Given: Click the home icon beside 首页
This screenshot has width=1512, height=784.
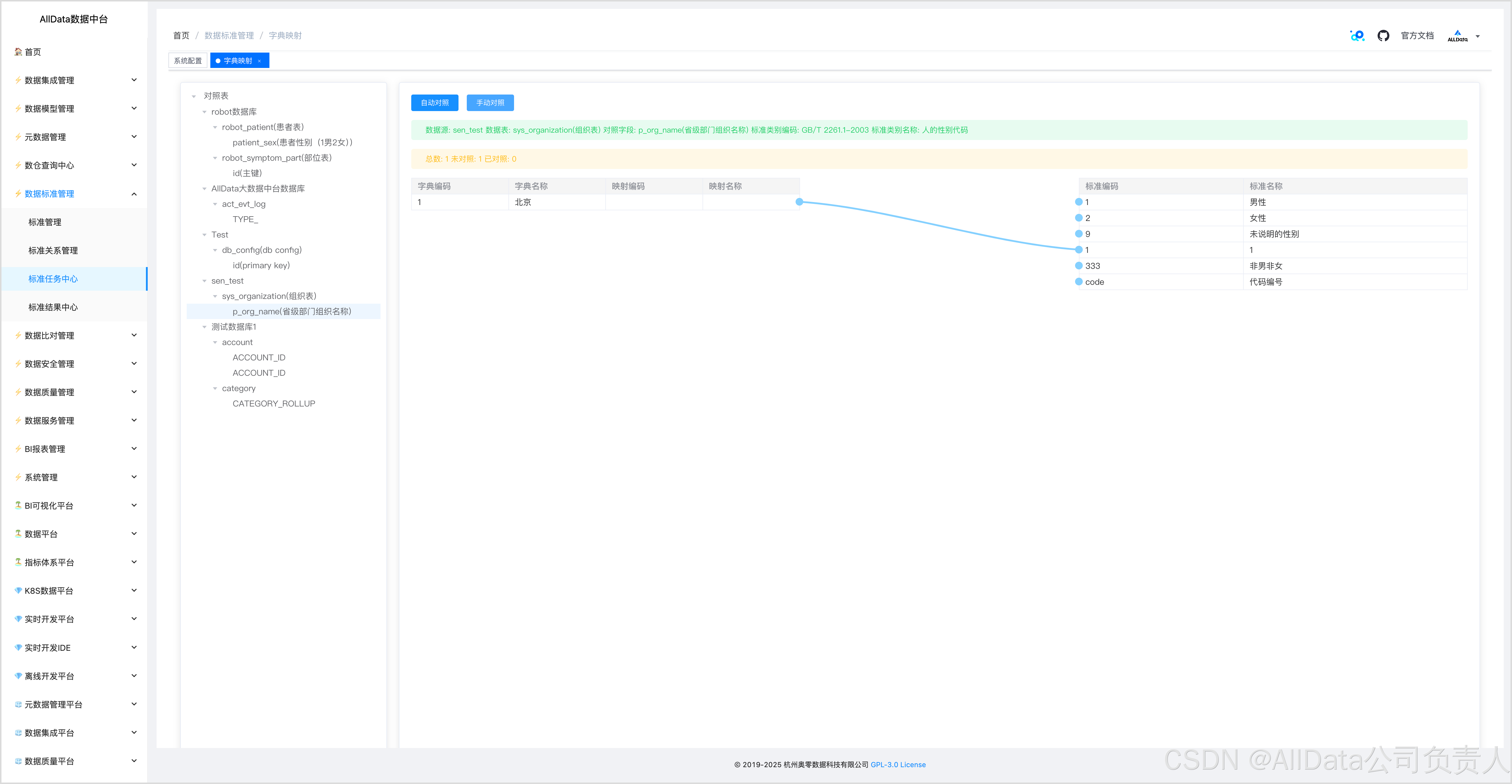Looking at the screenshot, I should 18,52.
